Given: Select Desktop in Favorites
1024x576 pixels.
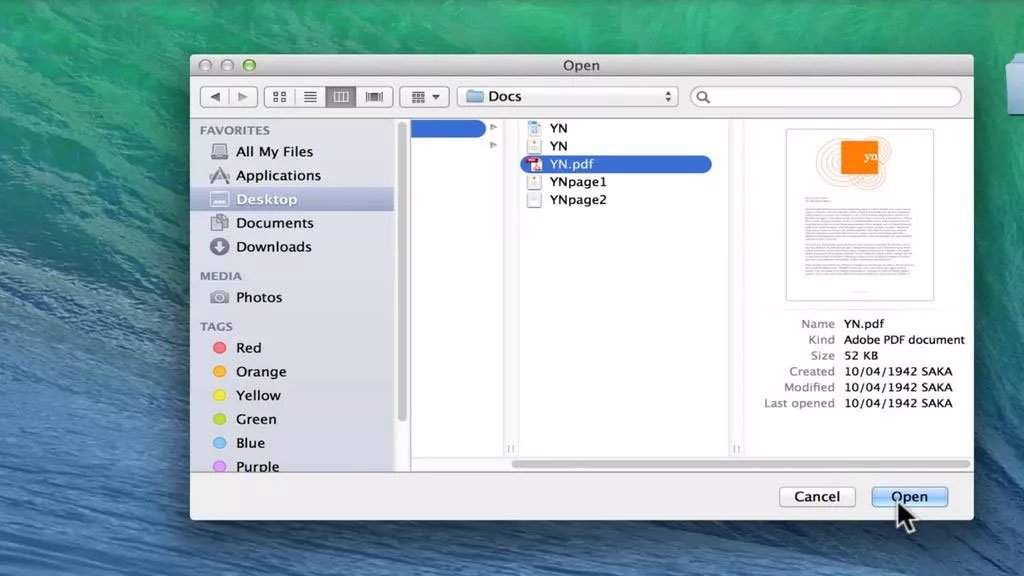Looking at the screenshot, I should pos(292,199).
